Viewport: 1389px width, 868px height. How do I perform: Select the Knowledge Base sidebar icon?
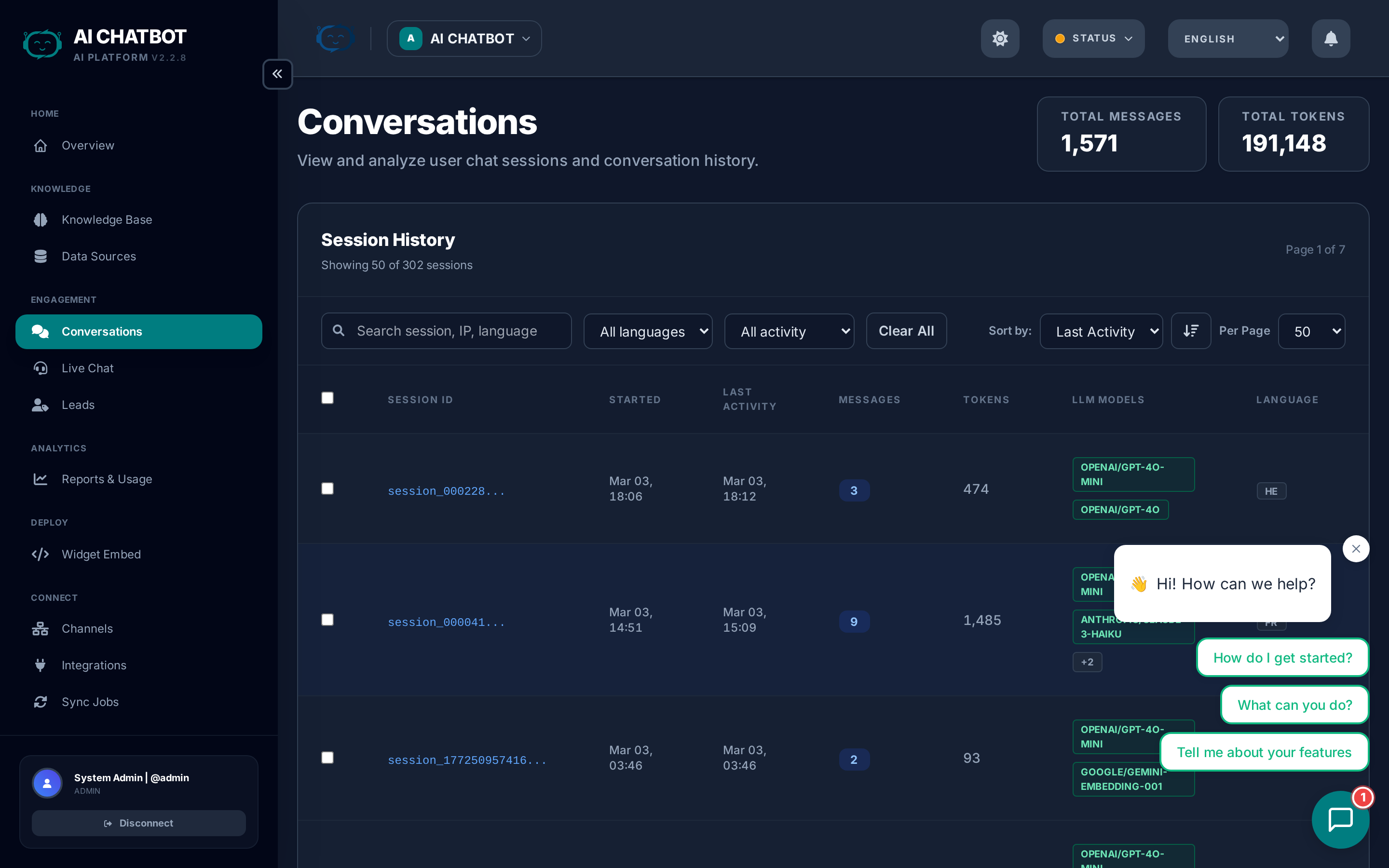40,219
